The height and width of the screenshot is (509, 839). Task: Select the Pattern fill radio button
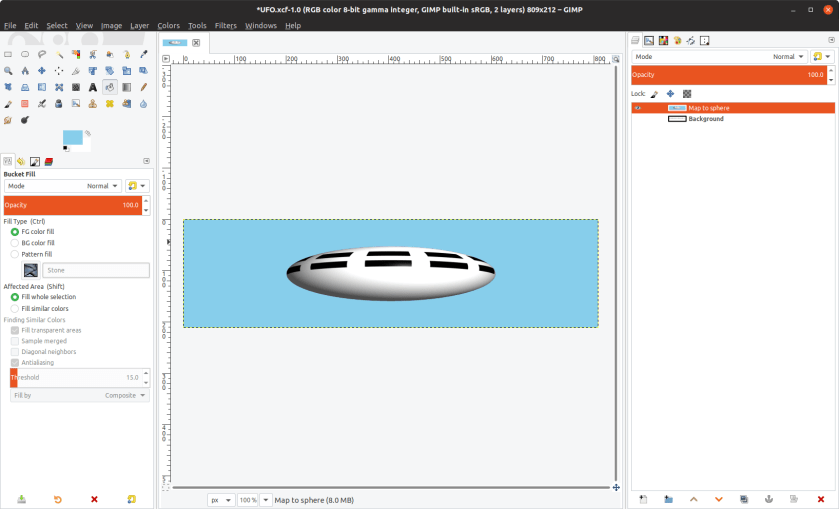[15, 254]
